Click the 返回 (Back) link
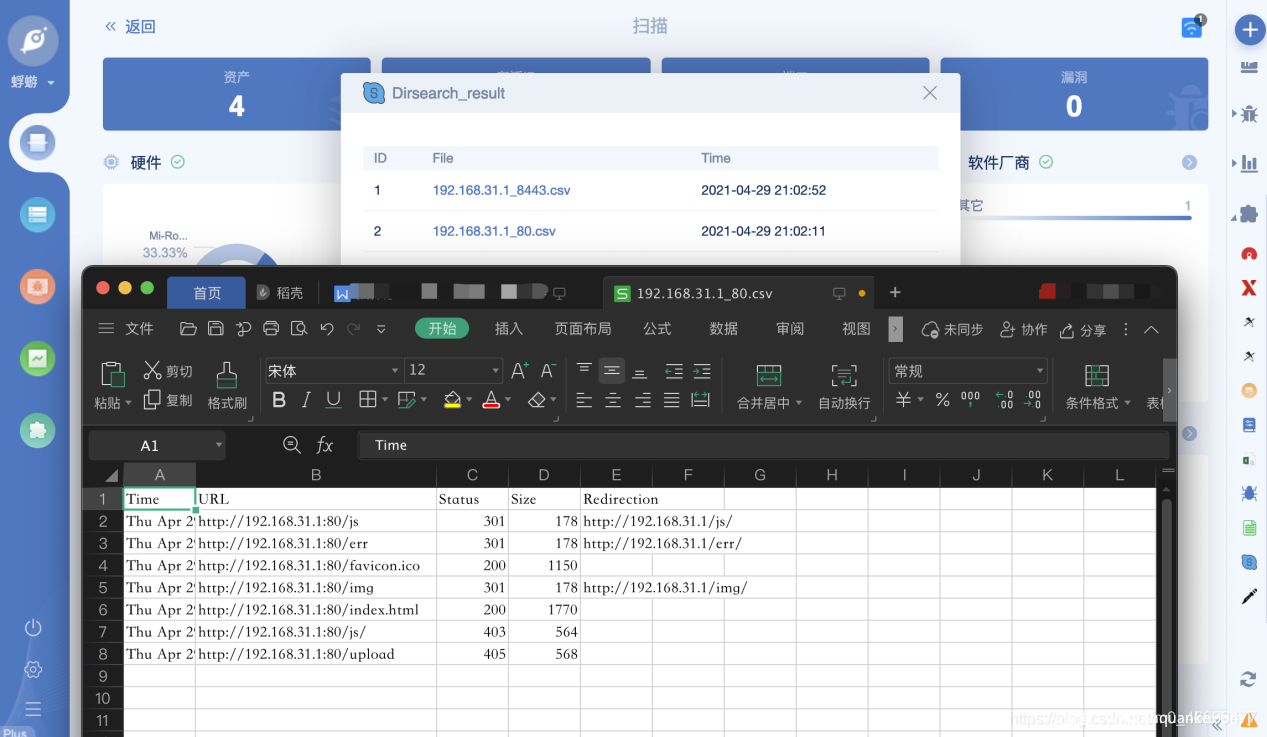The height and width of the screenshot is (737, 1267). [x=131, y=27]
